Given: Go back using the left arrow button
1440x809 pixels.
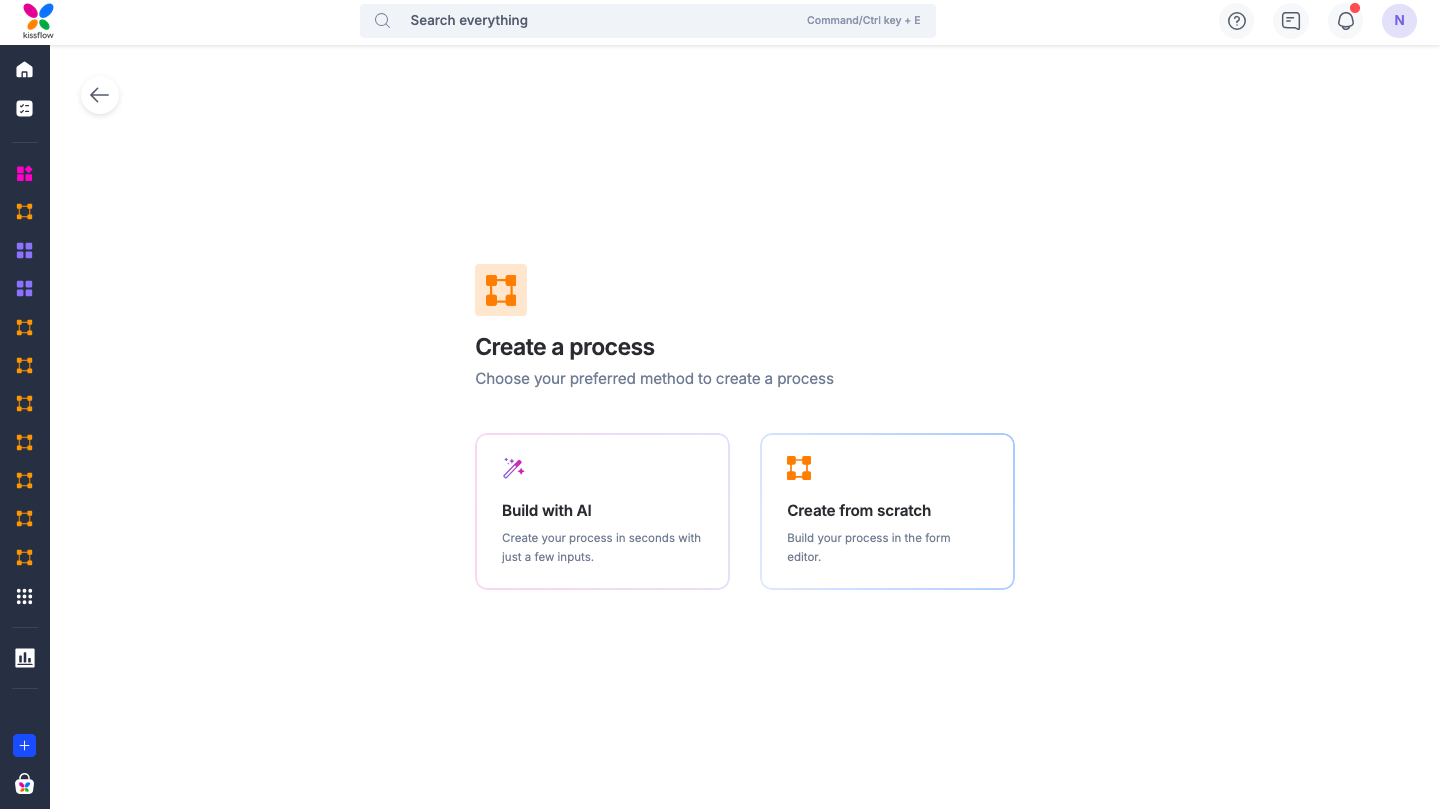Looking at the screenshot, I should coord(100,95).
